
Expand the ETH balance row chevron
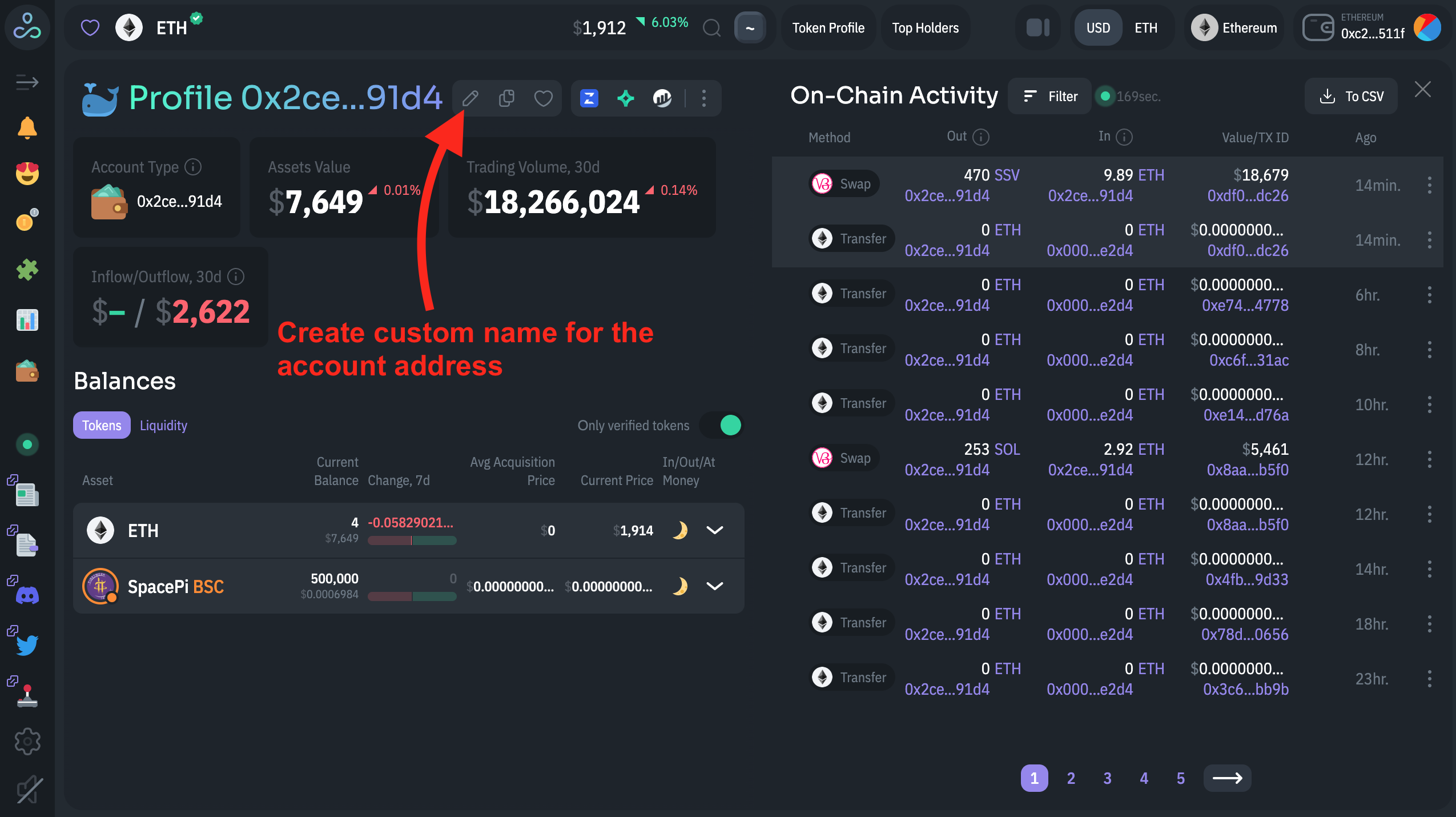(715, 530)
